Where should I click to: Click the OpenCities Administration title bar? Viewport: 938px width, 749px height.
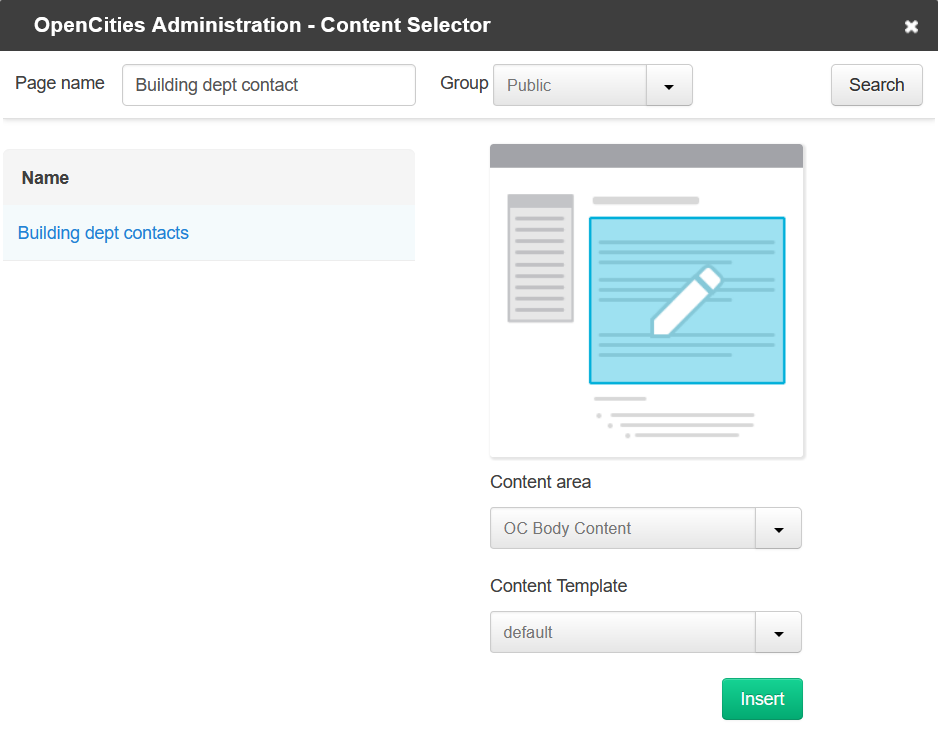260,25
